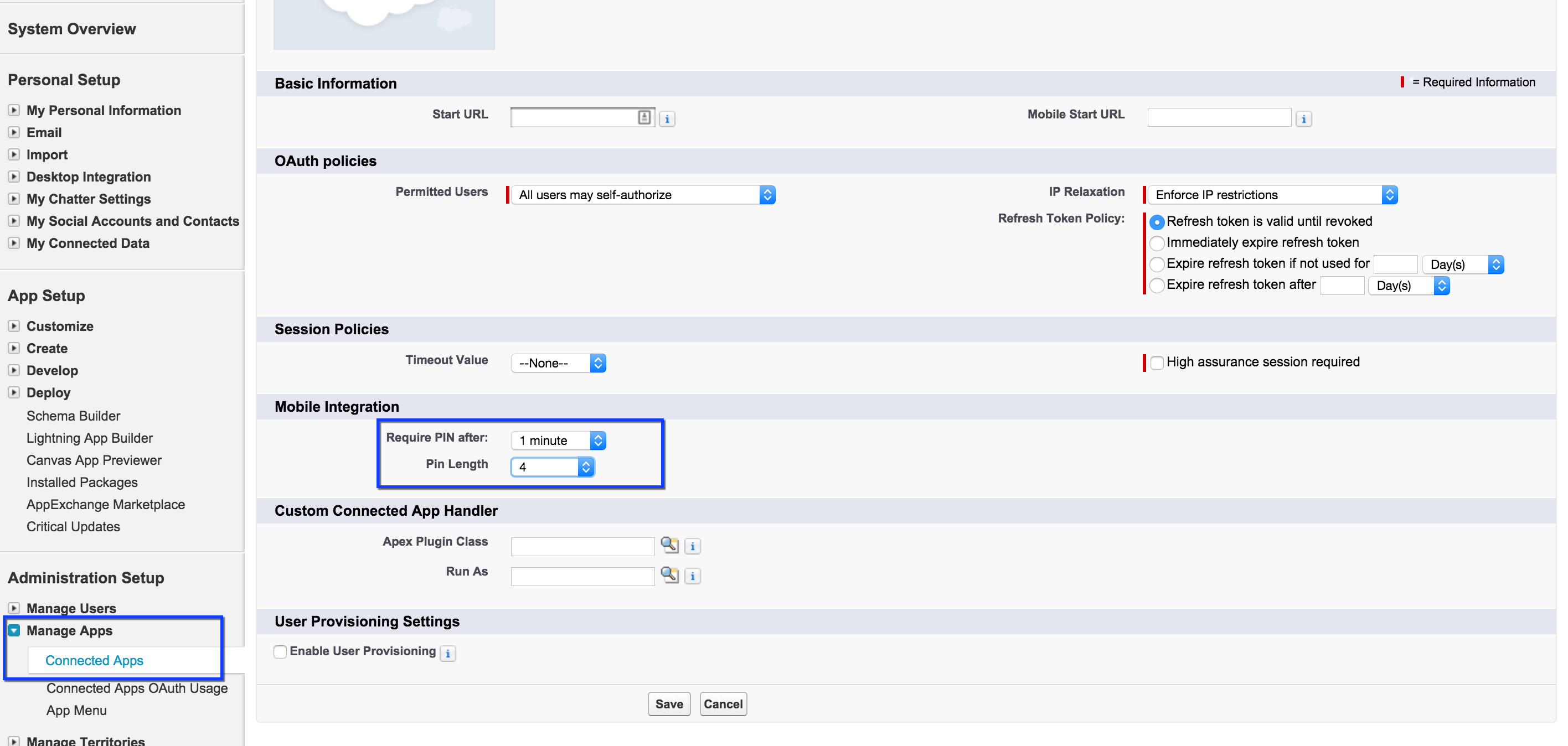This screenshot has width=1568, height=746.
Task: Click into the Mobile Start URL field
Action: point(1219,117)
